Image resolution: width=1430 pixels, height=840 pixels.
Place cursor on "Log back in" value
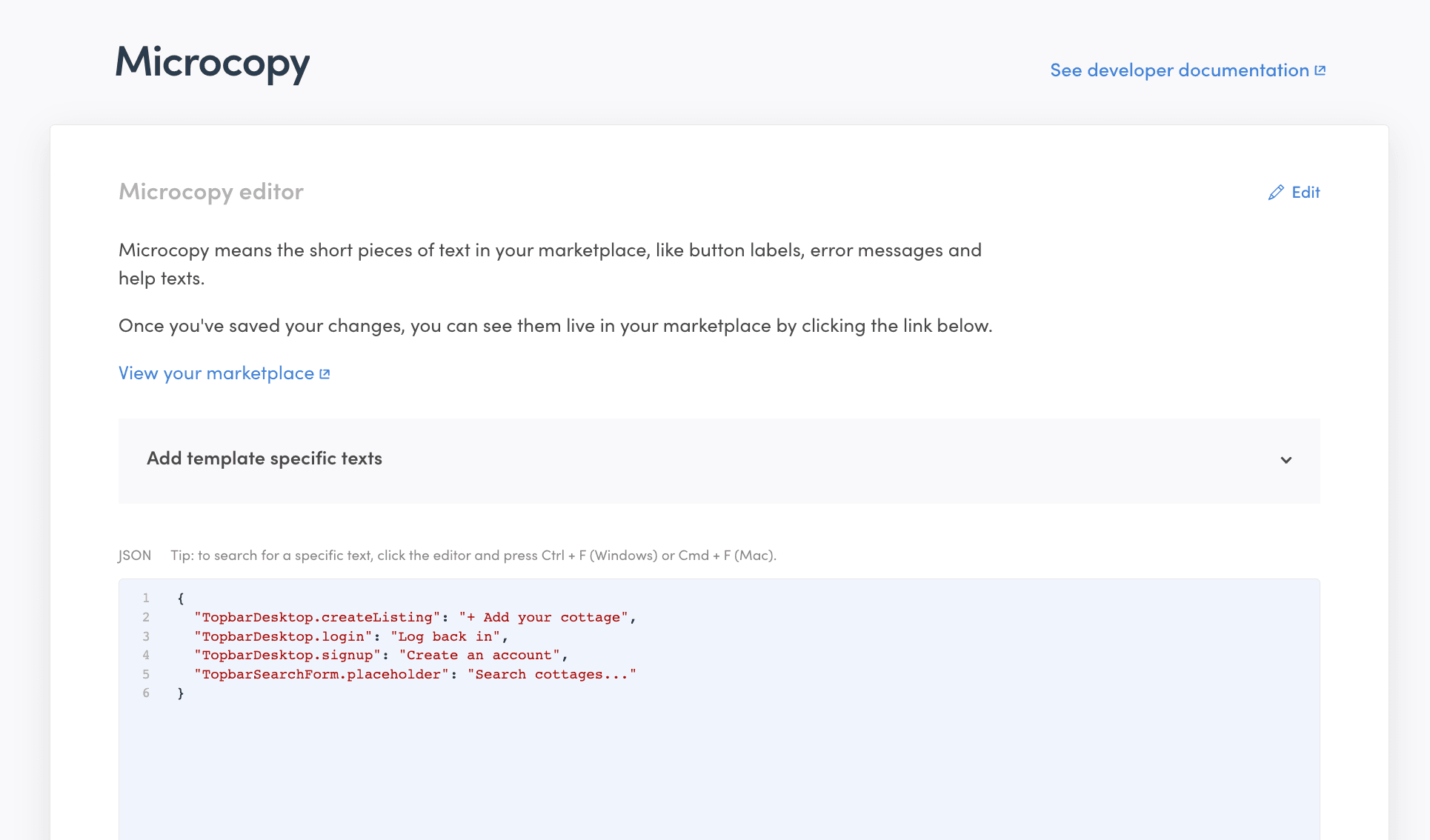(x=445, y=636)
